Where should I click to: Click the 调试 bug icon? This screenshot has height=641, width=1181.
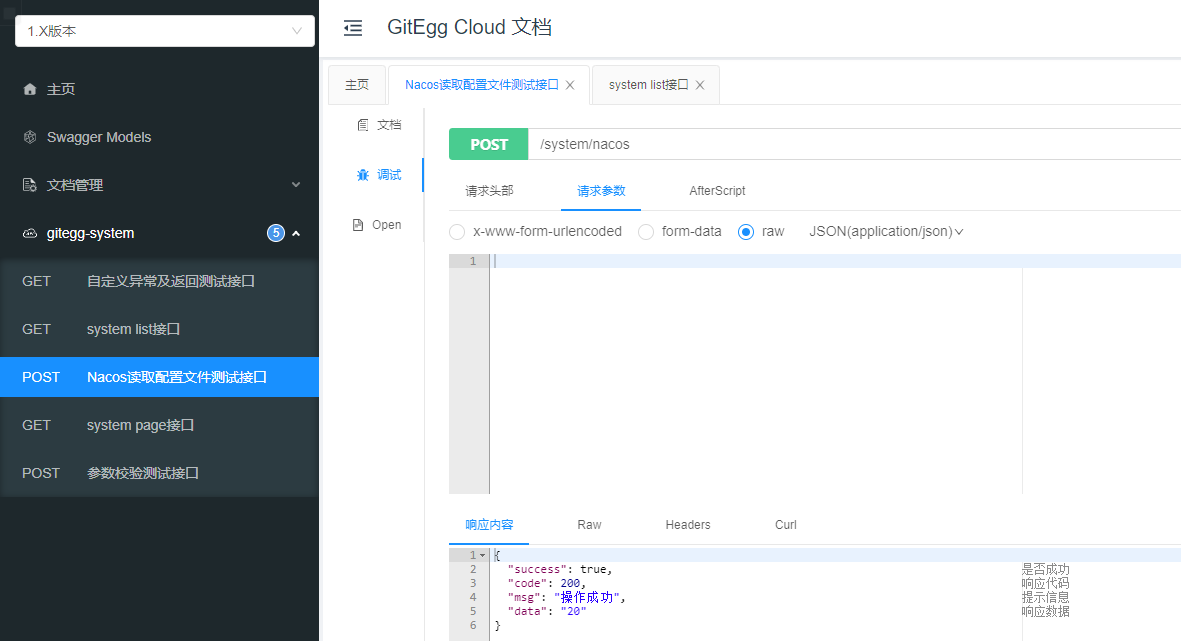[x=363, y=175]
